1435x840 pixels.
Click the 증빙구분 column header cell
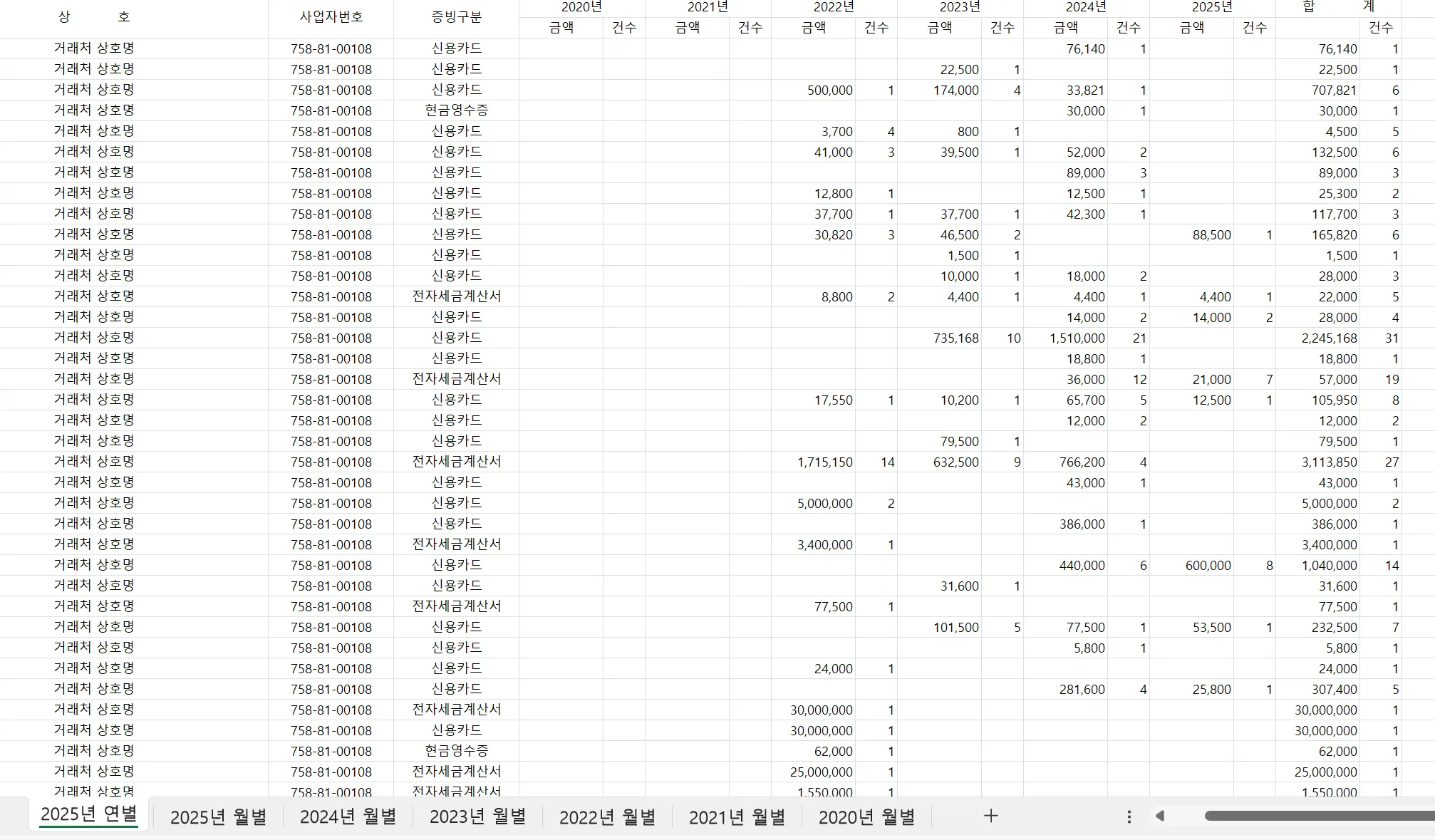pyautogui.click(x=456, y=17)
